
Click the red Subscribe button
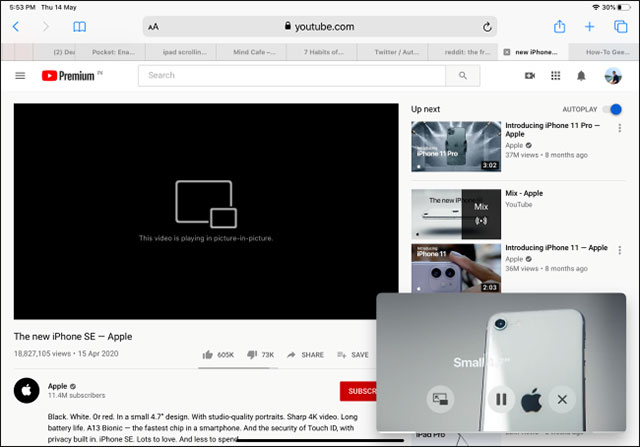tap(358, 391)
